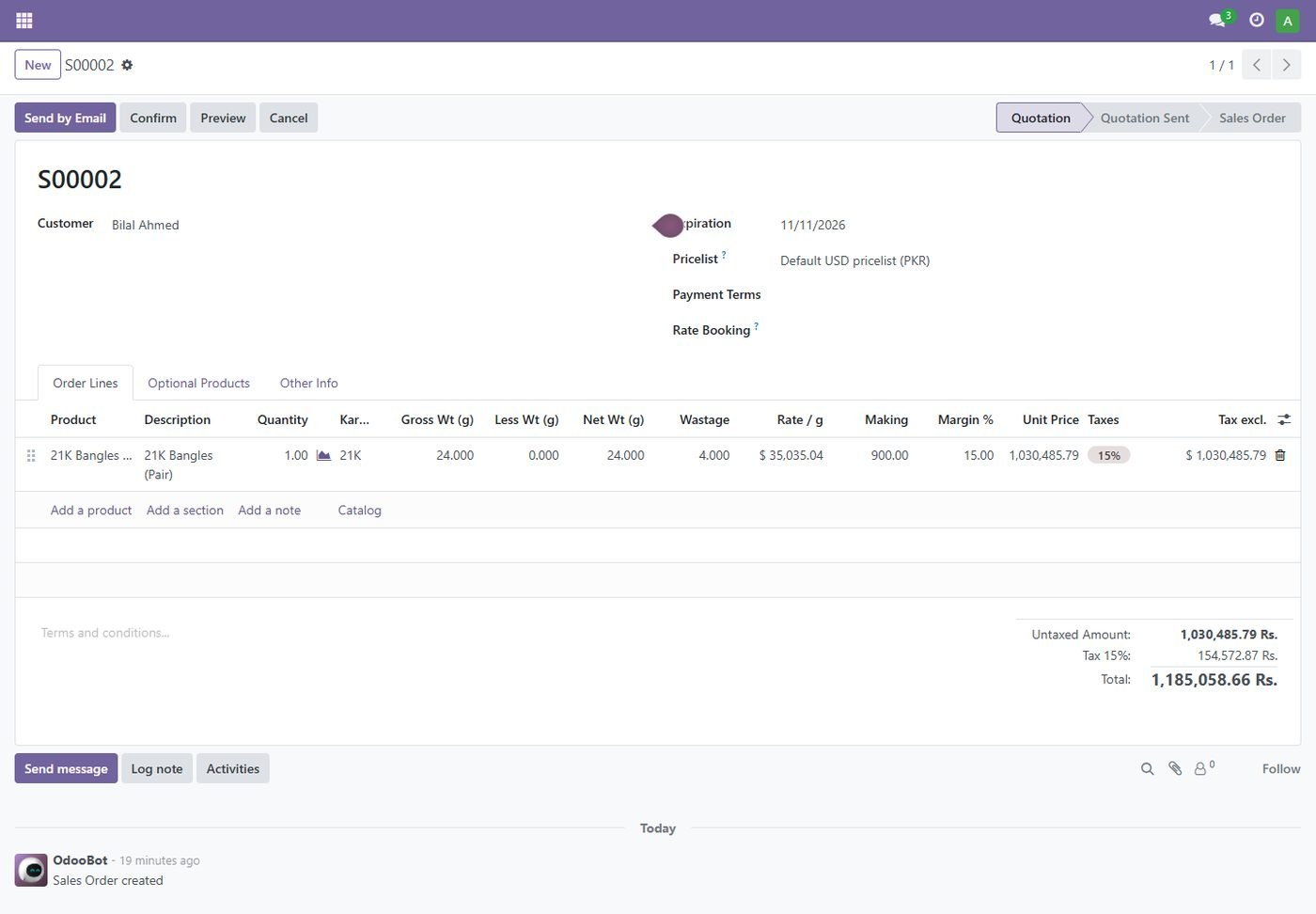Open the user avatar menu
Image resolution: width=1316 pixels, height=914 pixels.
pyautogui.click(x=1288, y=21)
